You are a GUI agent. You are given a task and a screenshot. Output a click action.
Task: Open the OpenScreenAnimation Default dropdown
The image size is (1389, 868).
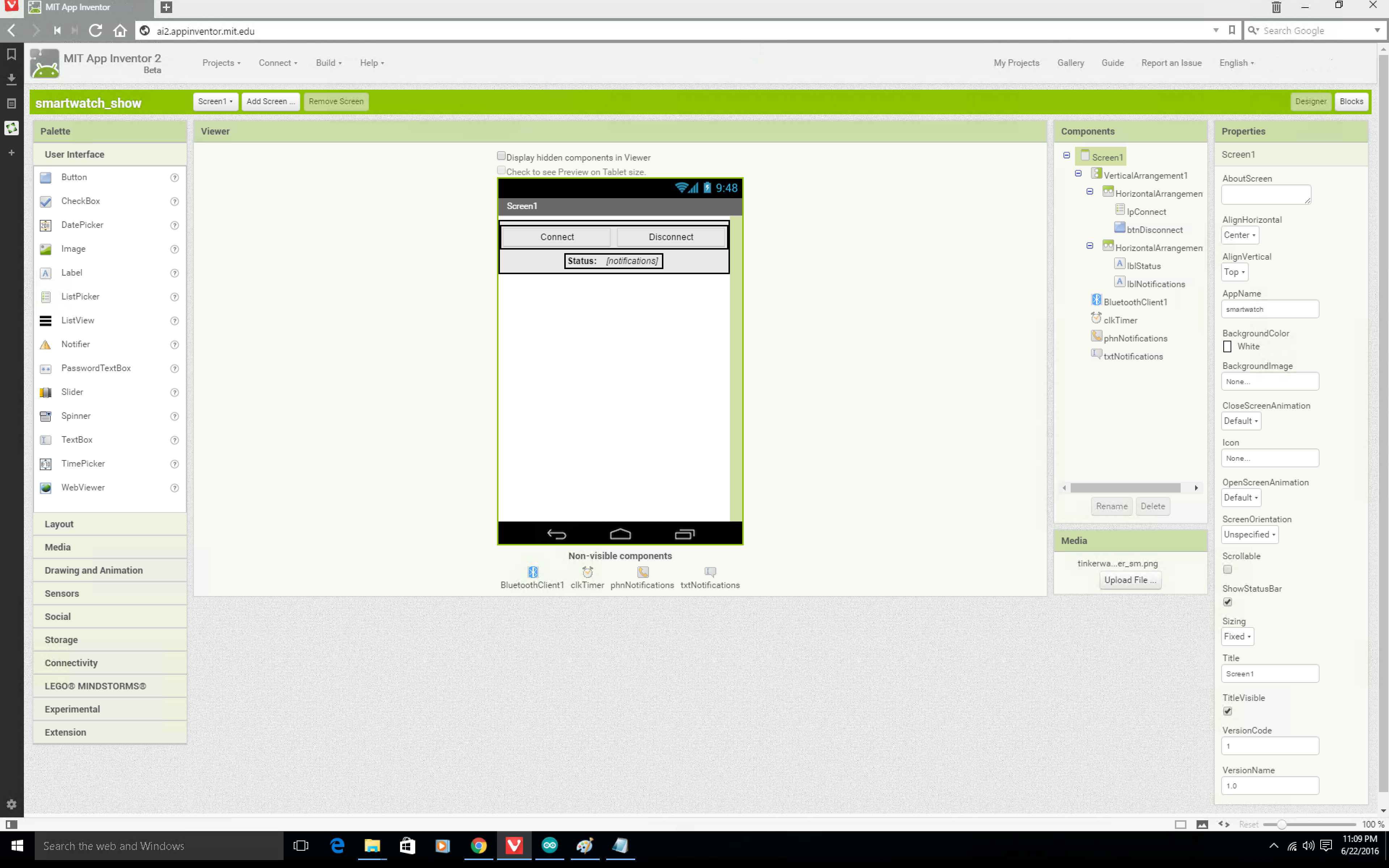point(1241,498)
